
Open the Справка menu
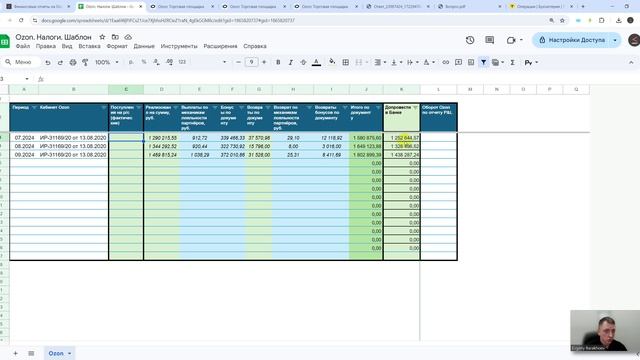[x=255, y=46]
